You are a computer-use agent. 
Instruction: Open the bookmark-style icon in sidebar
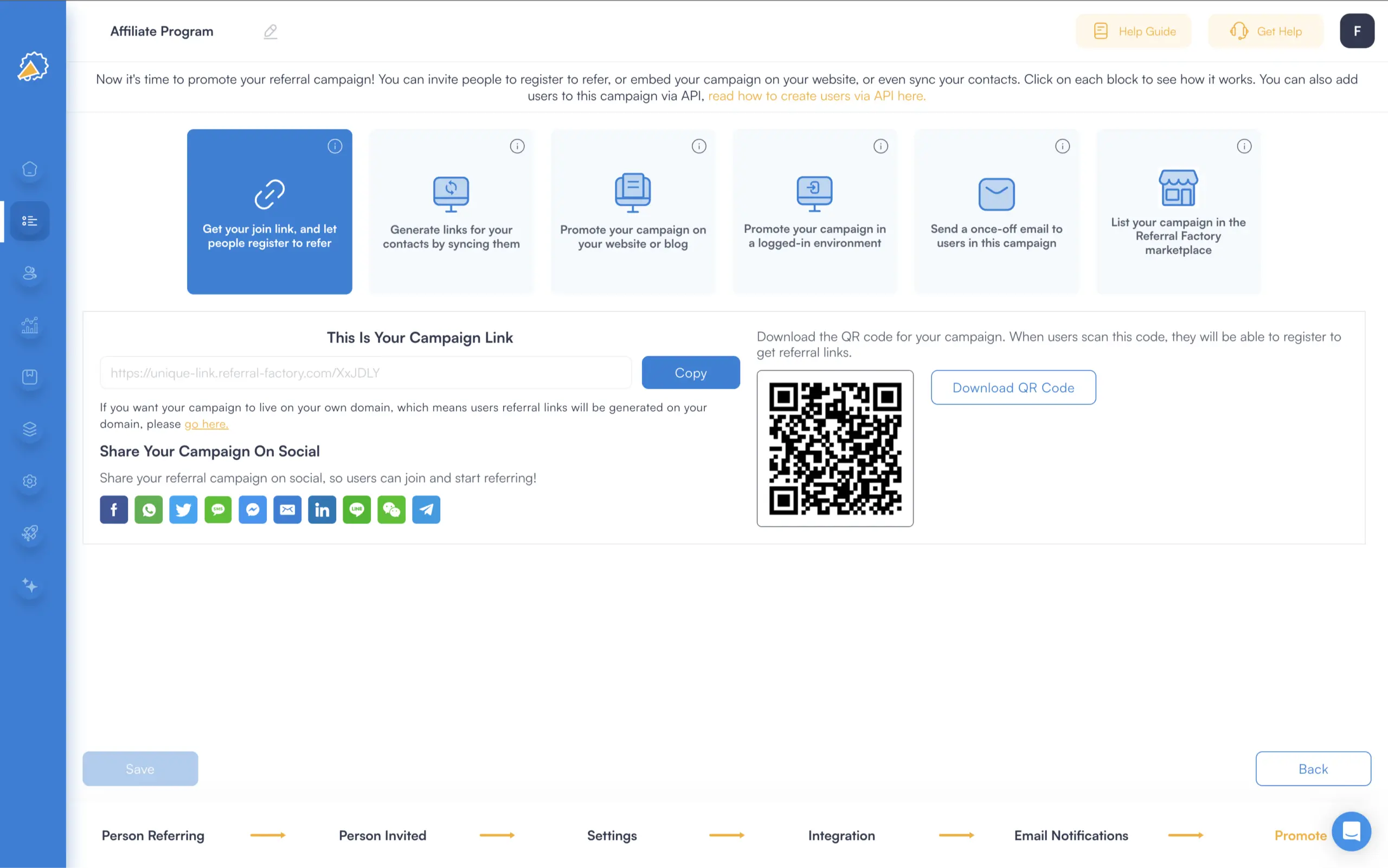pyautogui.click(x=30, y=377)
